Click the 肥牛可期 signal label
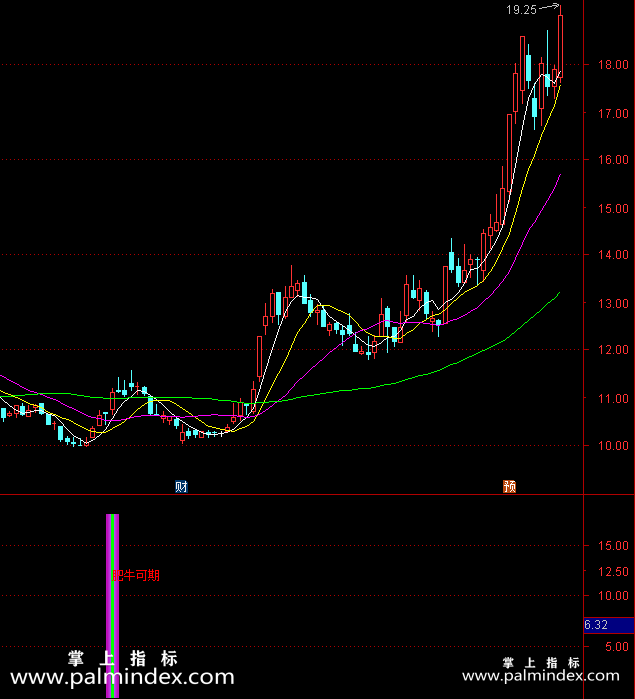Image resolution: width=635 pixels, height=699 pixels. pyautogui.click(x=136, y=576)
